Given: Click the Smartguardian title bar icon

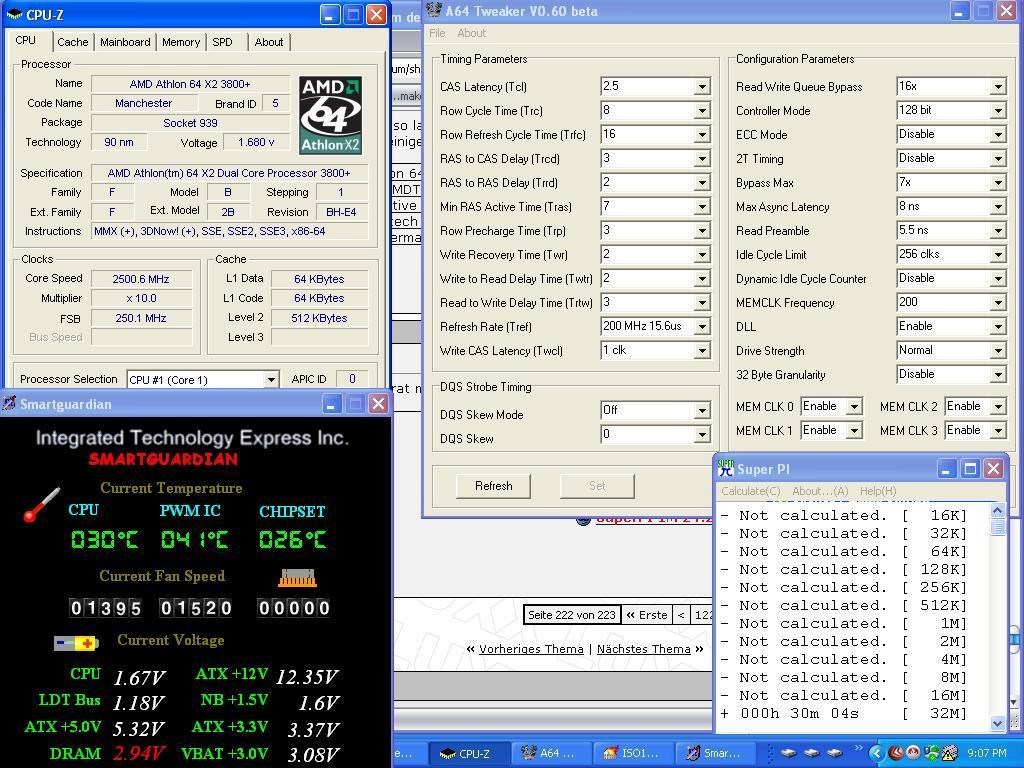Looking at the screenshot, I should point(9,404).
